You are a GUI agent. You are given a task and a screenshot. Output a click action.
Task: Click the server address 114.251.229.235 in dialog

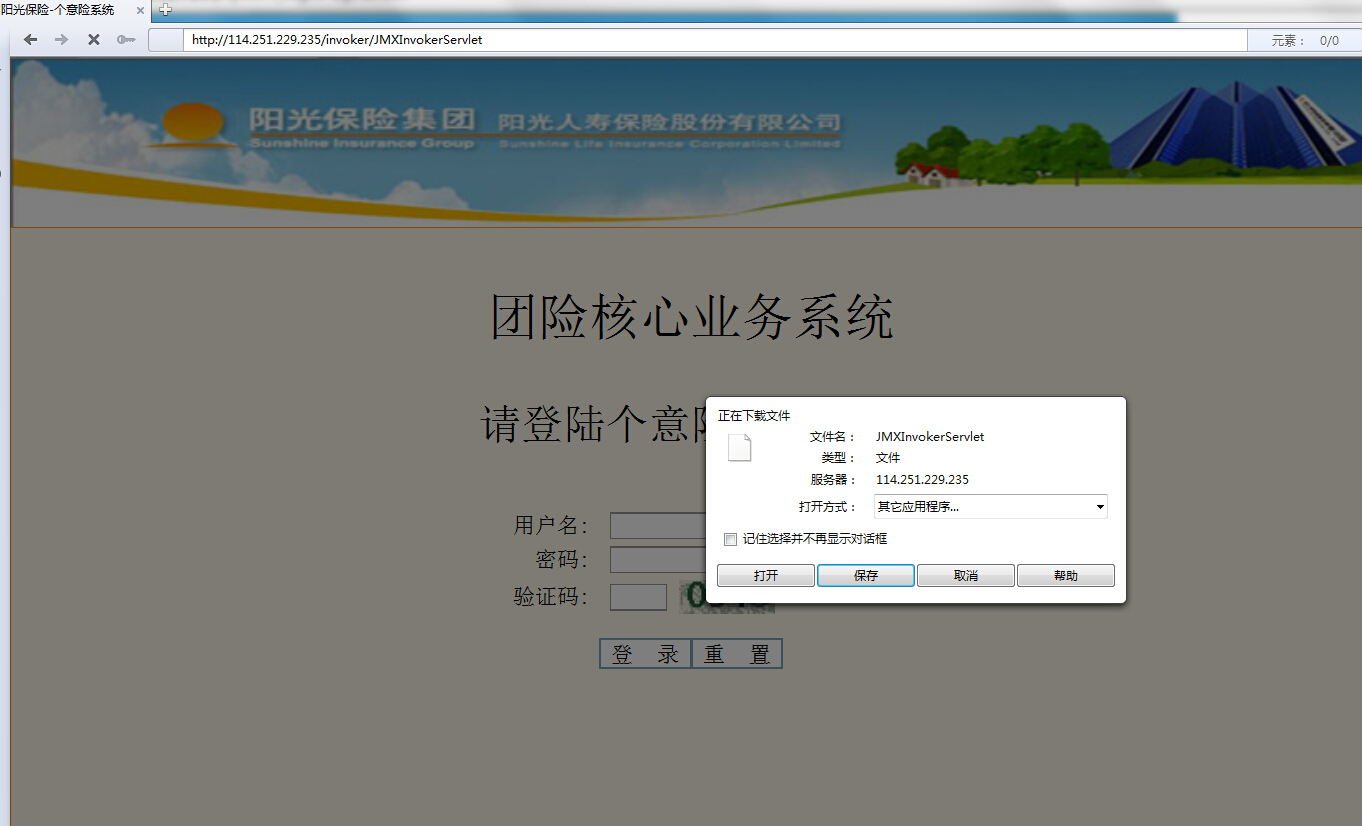click(x=922, y=480)
